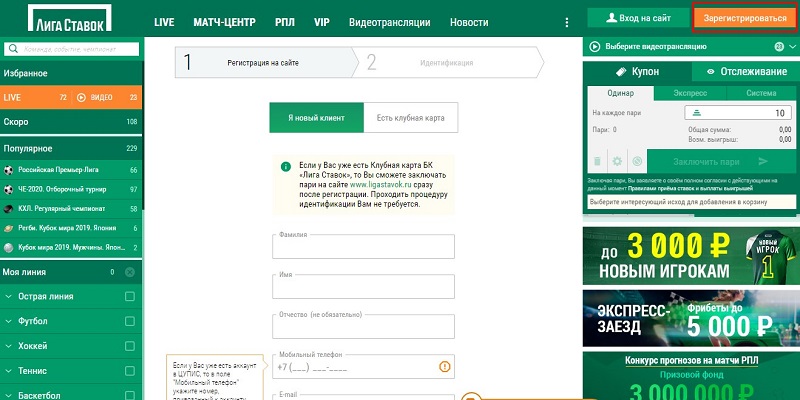Open МАТЧ-ЦЕНТР in top navigation
The width and height of the screenshot is (800, 400).
point(226,21)
